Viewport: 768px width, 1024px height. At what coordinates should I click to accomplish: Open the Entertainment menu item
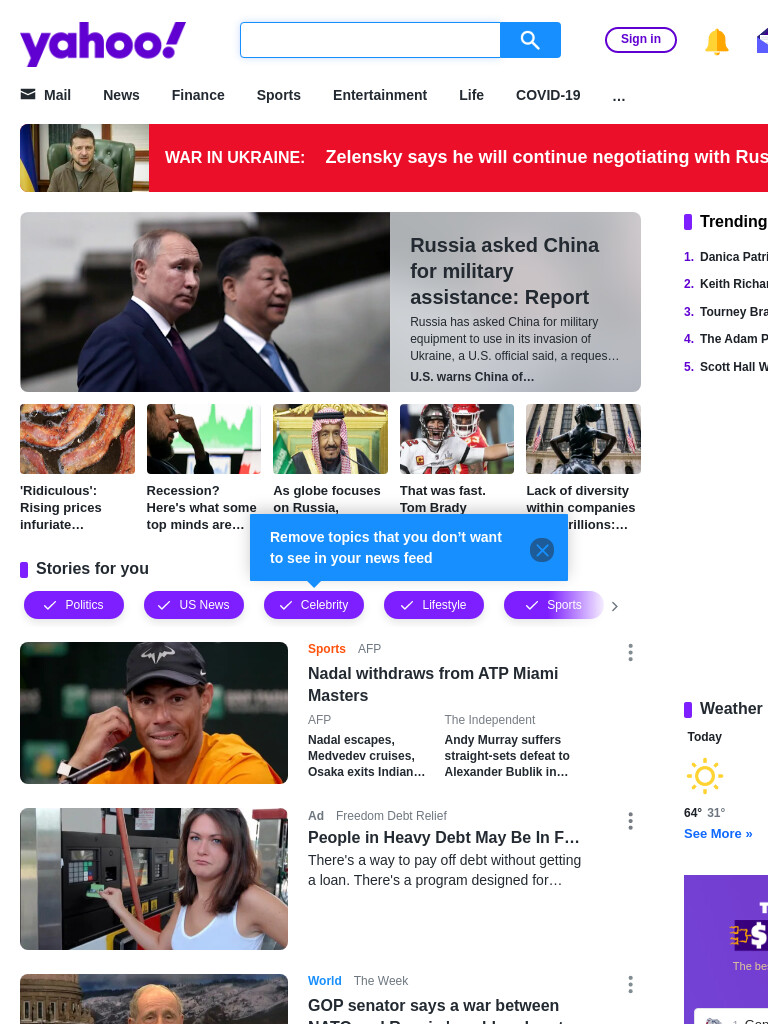pyautogui.click(x=380, y=95)
